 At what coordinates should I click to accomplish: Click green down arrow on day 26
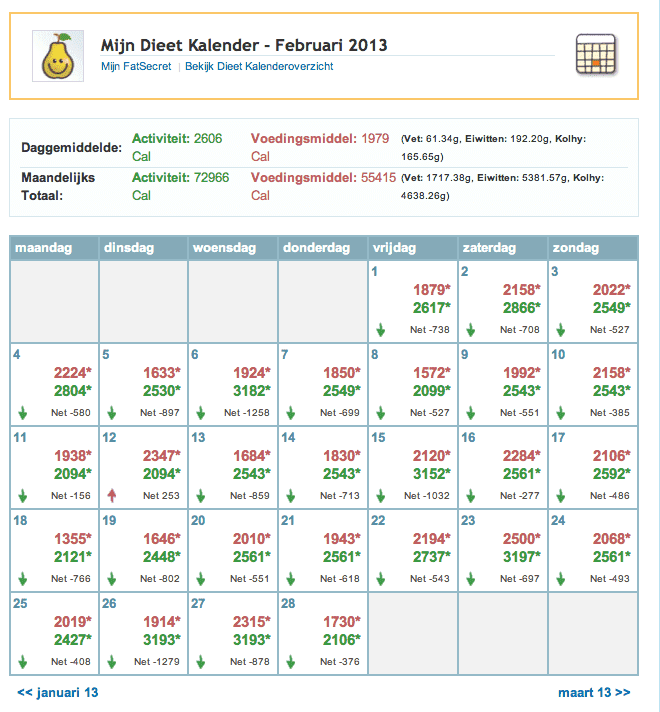[x=112, y=662]
